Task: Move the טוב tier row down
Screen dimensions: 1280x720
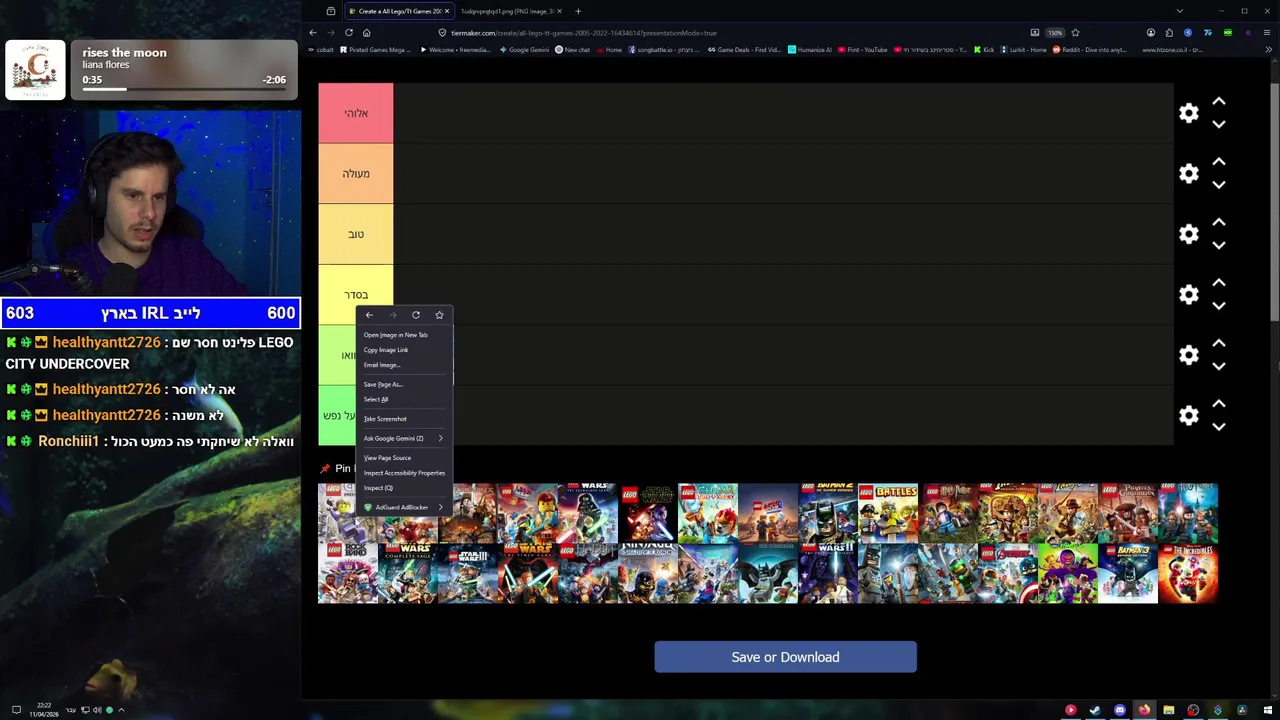Action: click(1219, 246)
